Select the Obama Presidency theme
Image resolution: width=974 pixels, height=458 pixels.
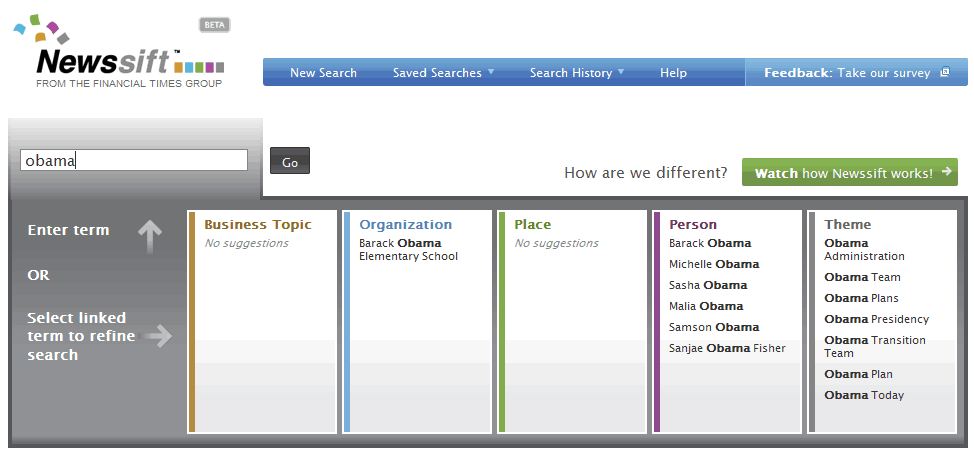[x=876, y=319]
